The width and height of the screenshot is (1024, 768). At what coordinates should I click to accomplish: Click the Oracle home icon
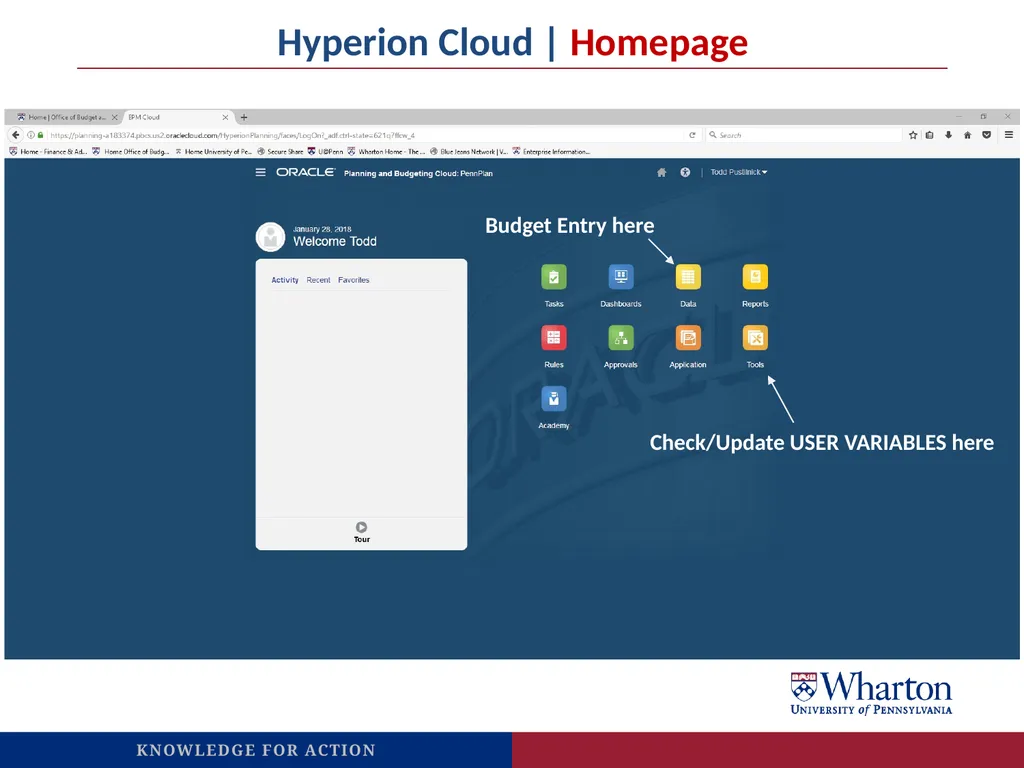pos(662,172)
